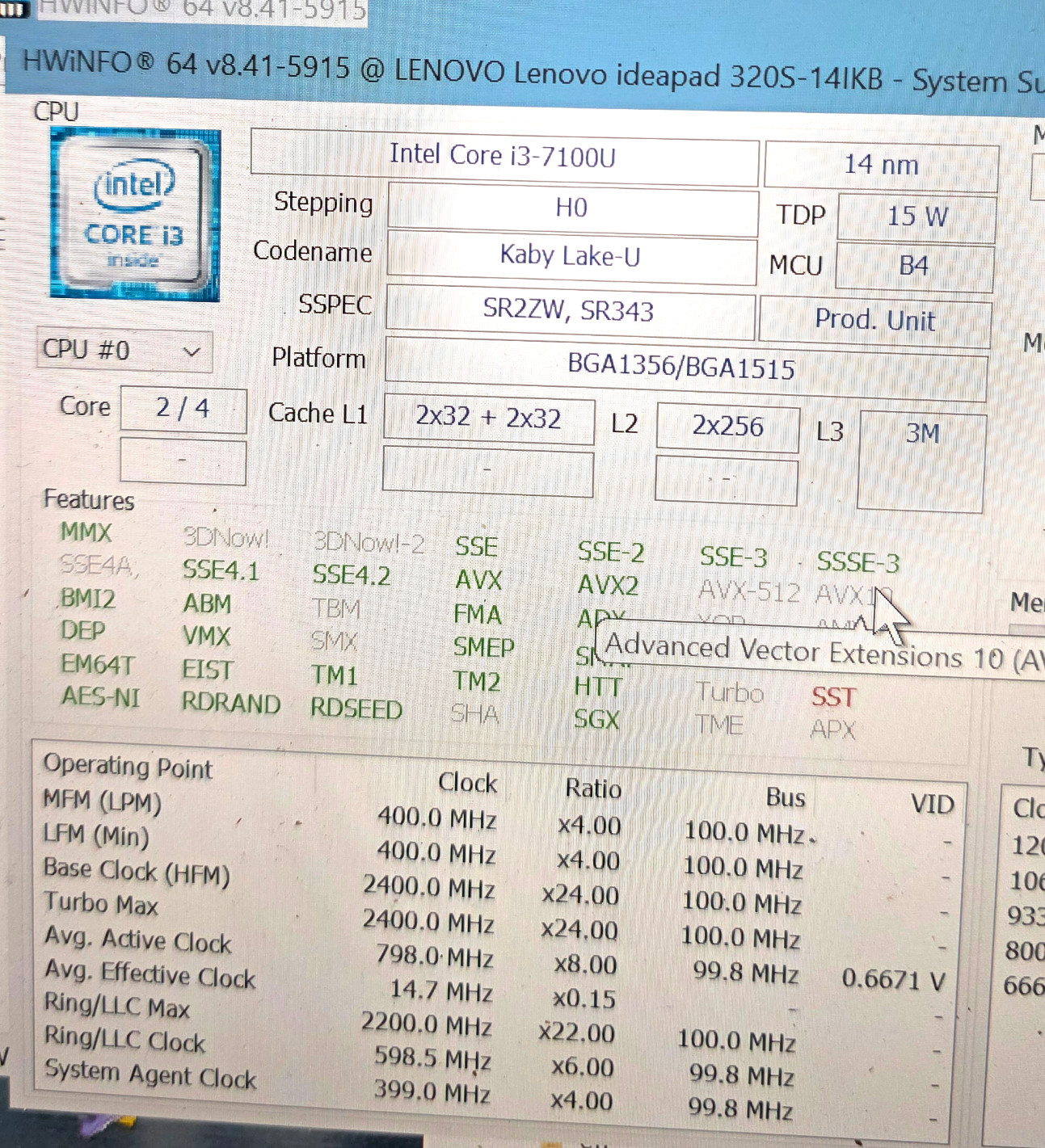
Task: Select the AES-NI feature flag
Action: (x=101, y=697)
